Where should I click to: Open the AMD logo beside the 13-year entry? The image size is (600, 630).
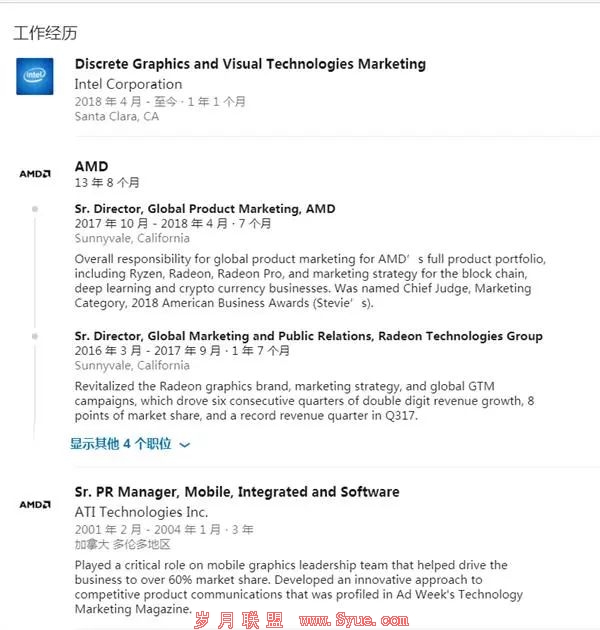pyautogui.click(x=35, y=174)
